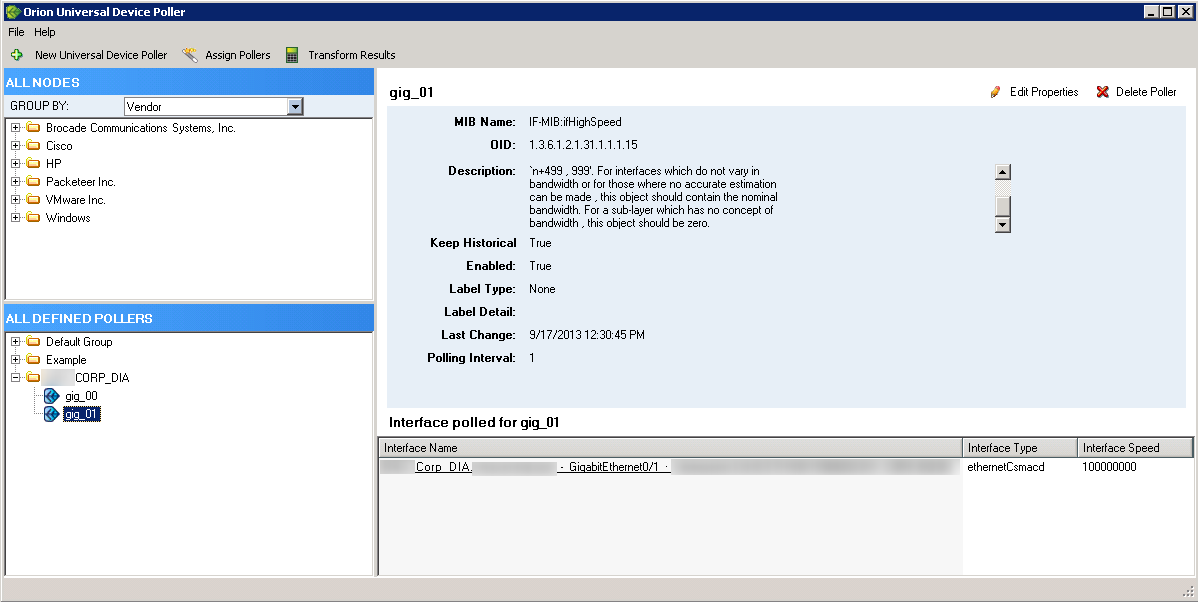Screen dimensions: 1198x602
Task: Click the Cisco folder icon
Action: [x=33, y=145]
